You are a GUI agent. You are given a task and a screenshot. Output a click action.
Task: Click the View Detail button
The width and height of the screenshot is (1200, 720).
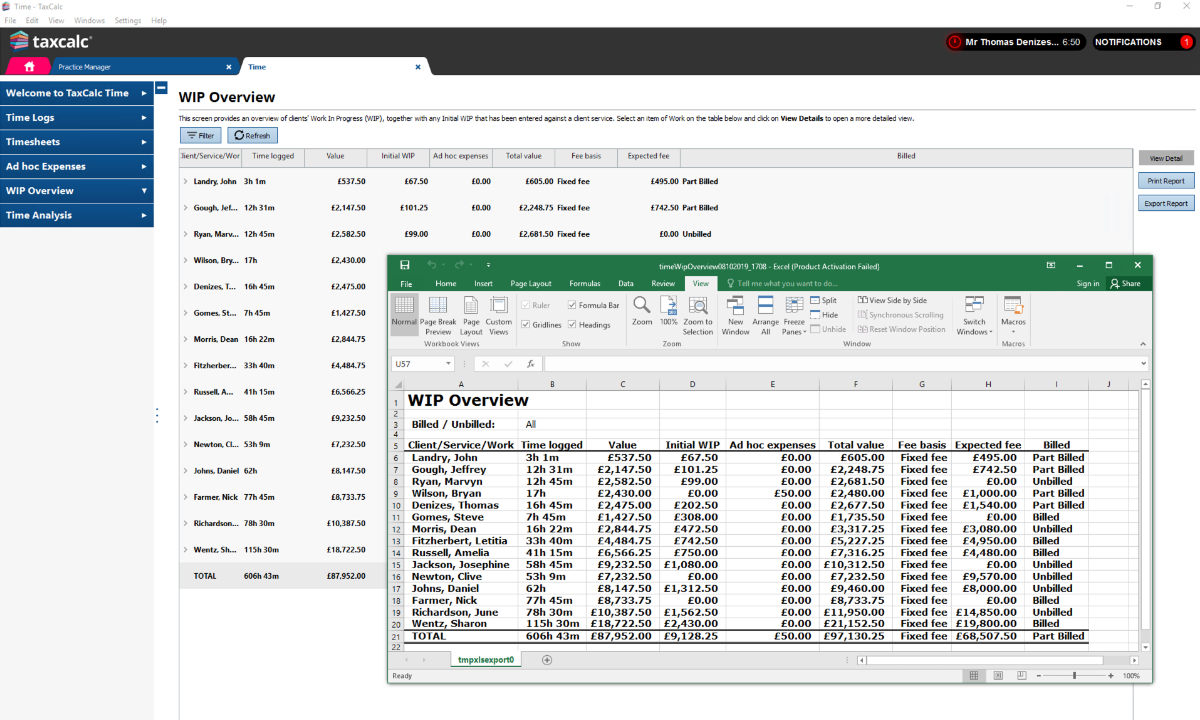[1165, 157]
